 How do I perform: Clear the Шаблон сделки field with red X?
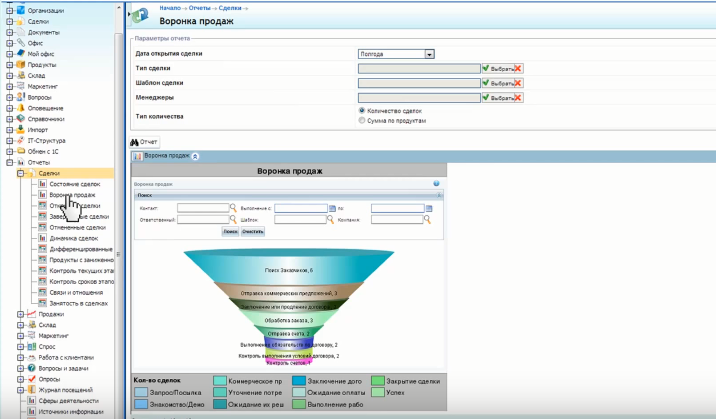coord(518,83)
